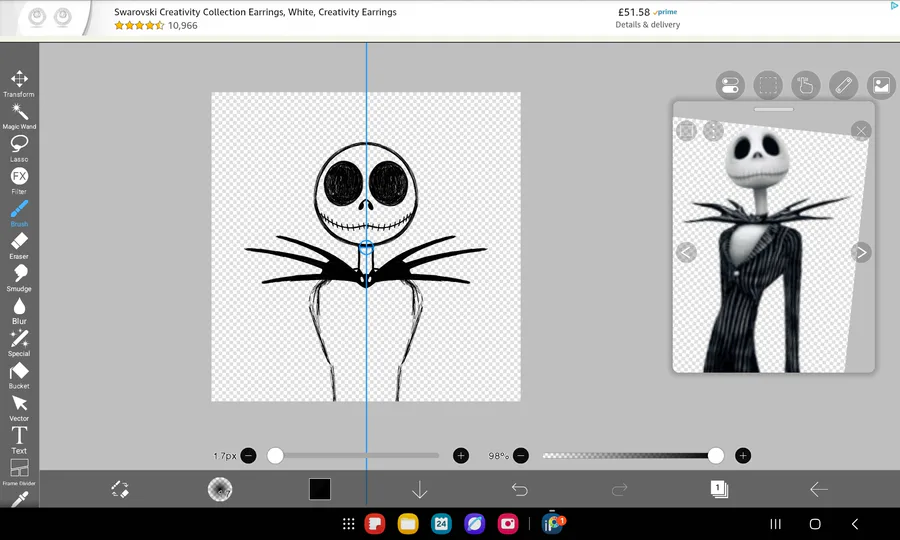Decrease opacity with minus button

(521, 456)
